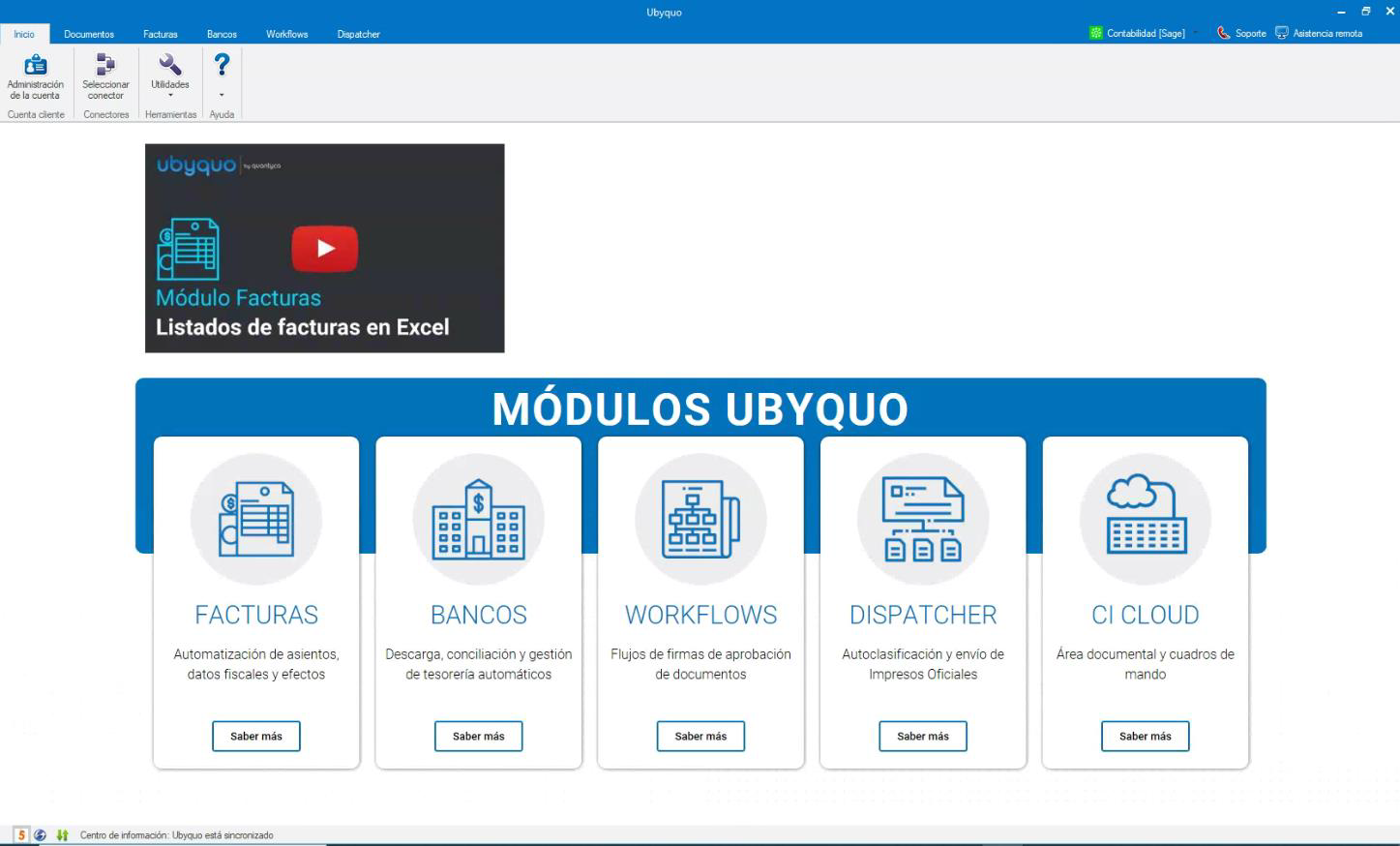
Task: Click the green Contabilidad [Sage] icon
Action: click(x=1096, y=33)
